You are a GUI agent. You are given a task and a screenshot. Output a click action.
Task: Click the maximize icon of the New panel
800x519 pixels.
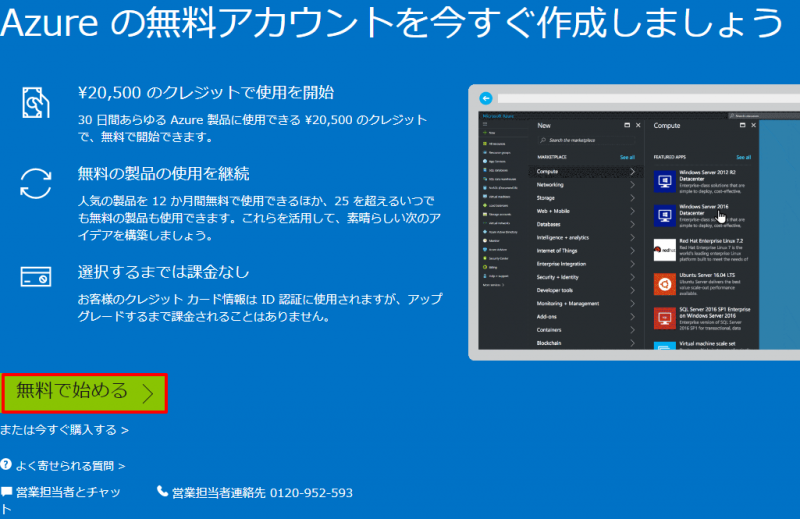627,125
